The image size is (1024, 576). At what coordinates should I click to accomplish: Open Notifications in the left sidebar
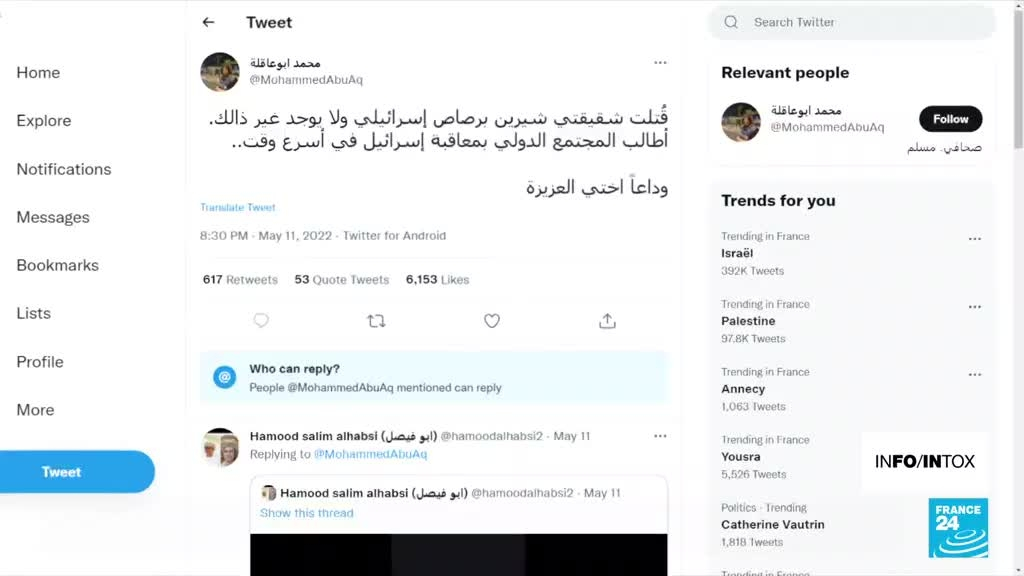click(x=64, y=169)
